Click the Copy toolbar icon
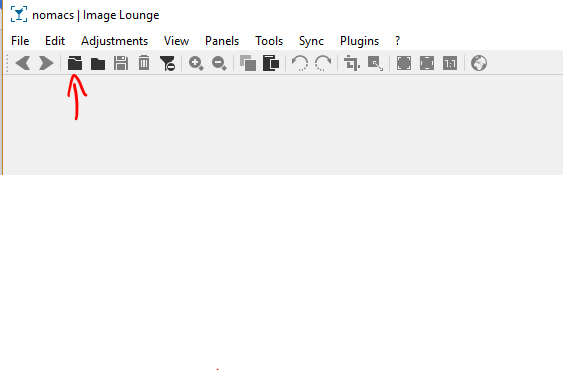This screenshot has height=370, width=563. pos(248,63)
